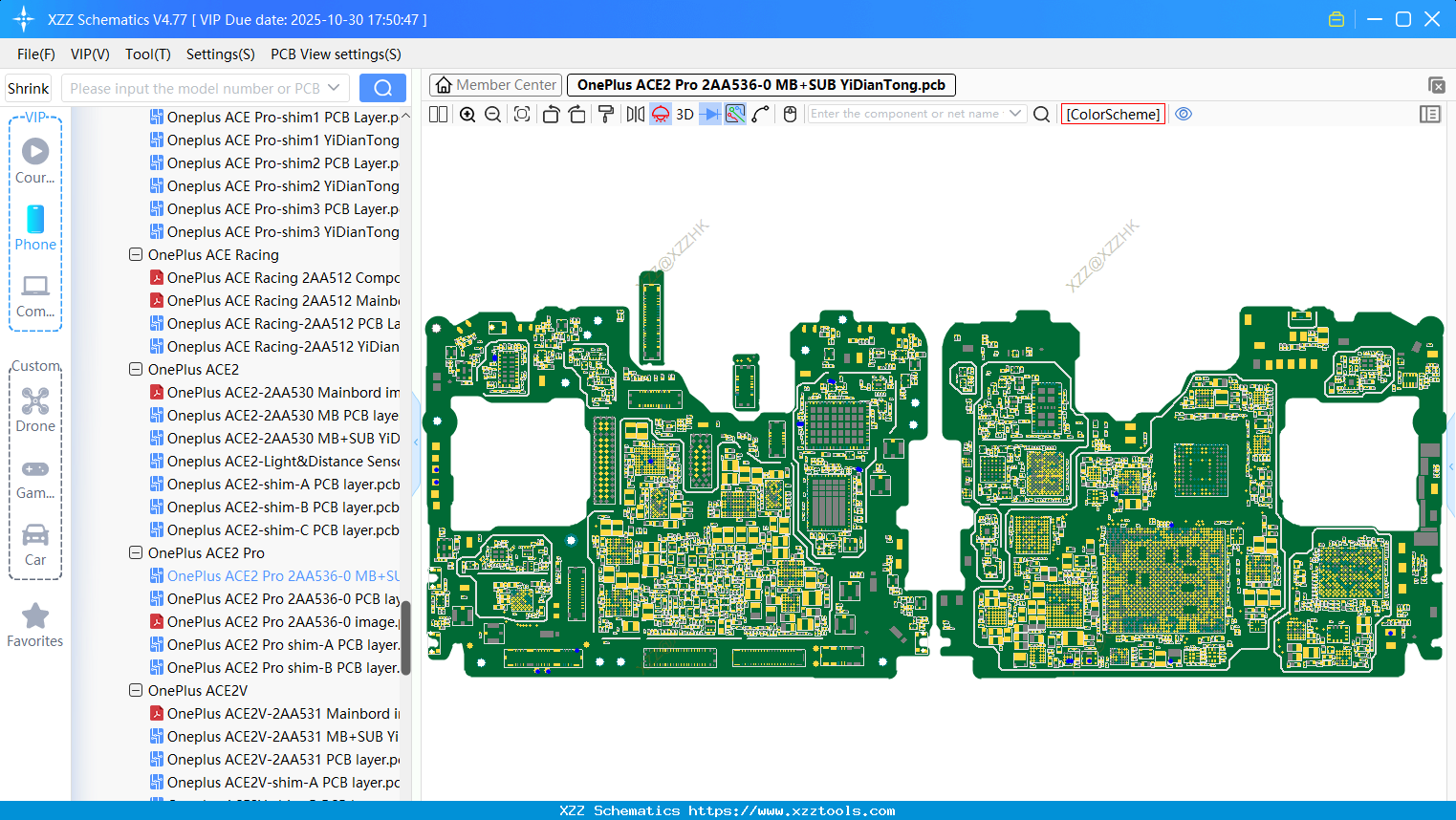Open Oneplus ACE2-Light&Distance Sensor file
The height and width of the screenshot is (820, 1456).
275,462
